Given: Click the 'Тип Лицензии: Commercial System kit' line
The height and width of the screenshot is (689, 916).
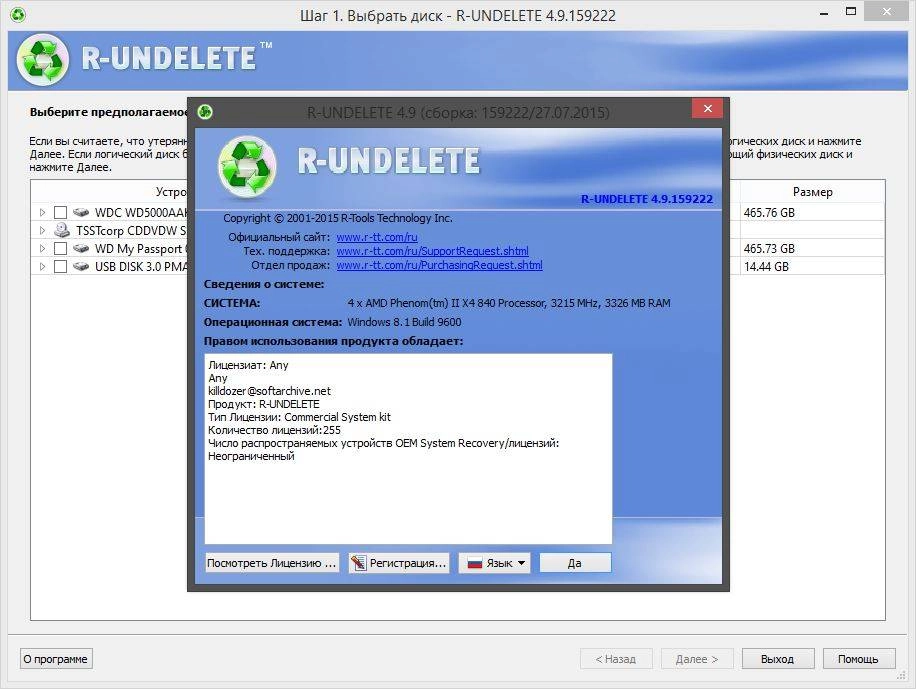Looking at the screenshot, I should tap(299, 417).
